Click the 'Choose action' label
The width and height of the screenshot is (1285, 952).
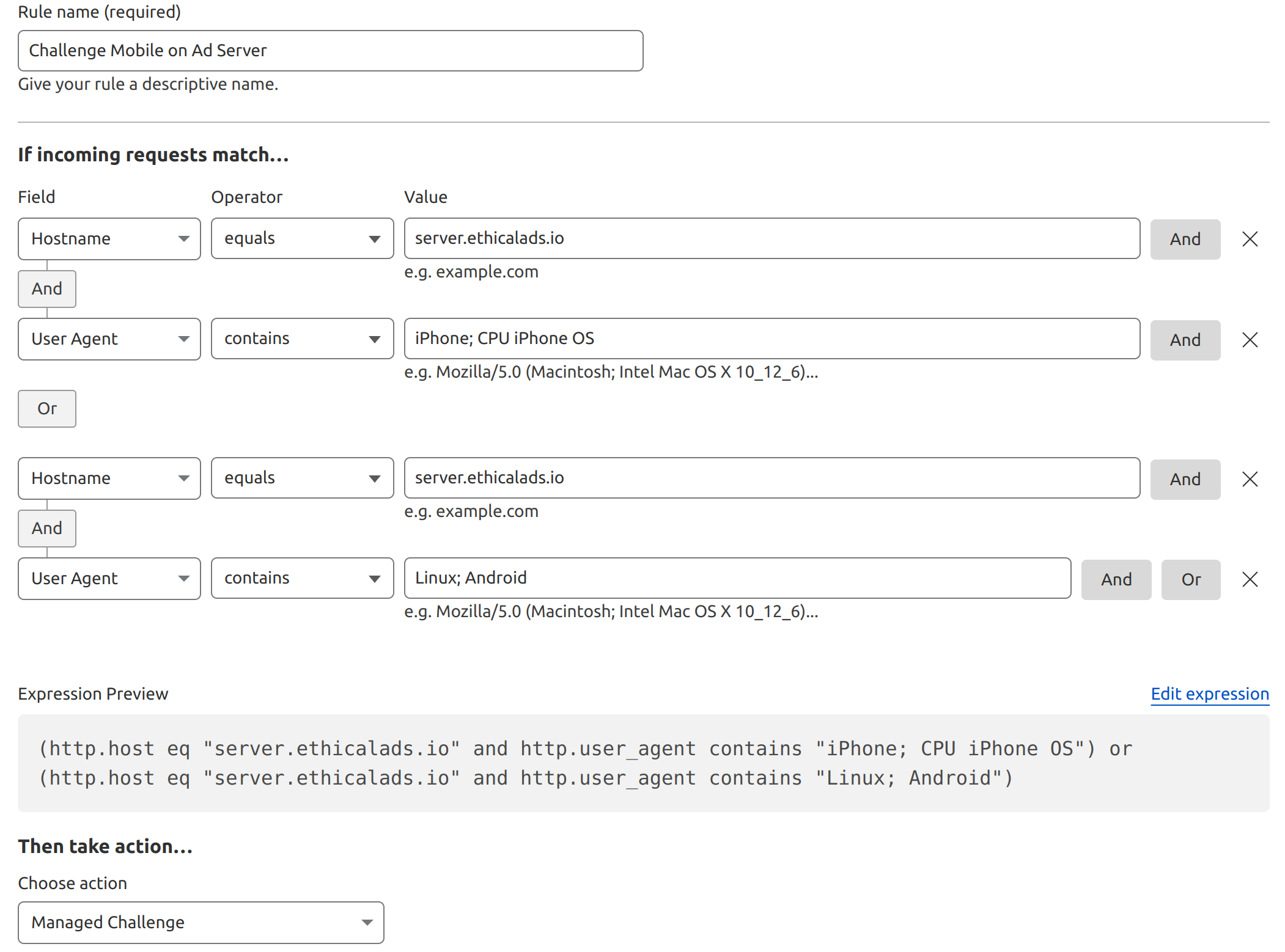coord(73,884)
